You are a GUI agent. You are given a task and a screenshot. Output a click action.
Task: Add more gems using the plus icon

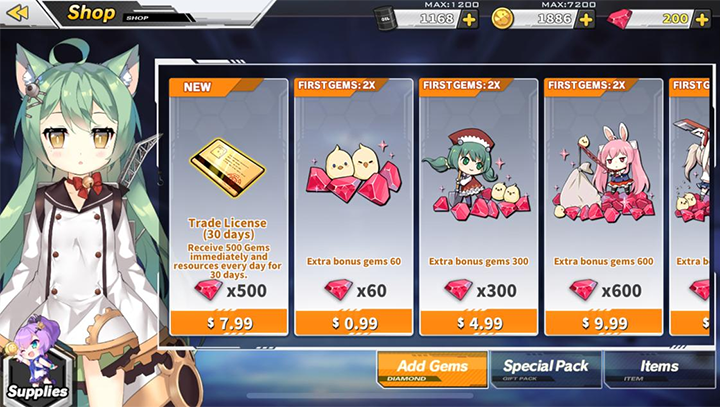pos(702,20)
